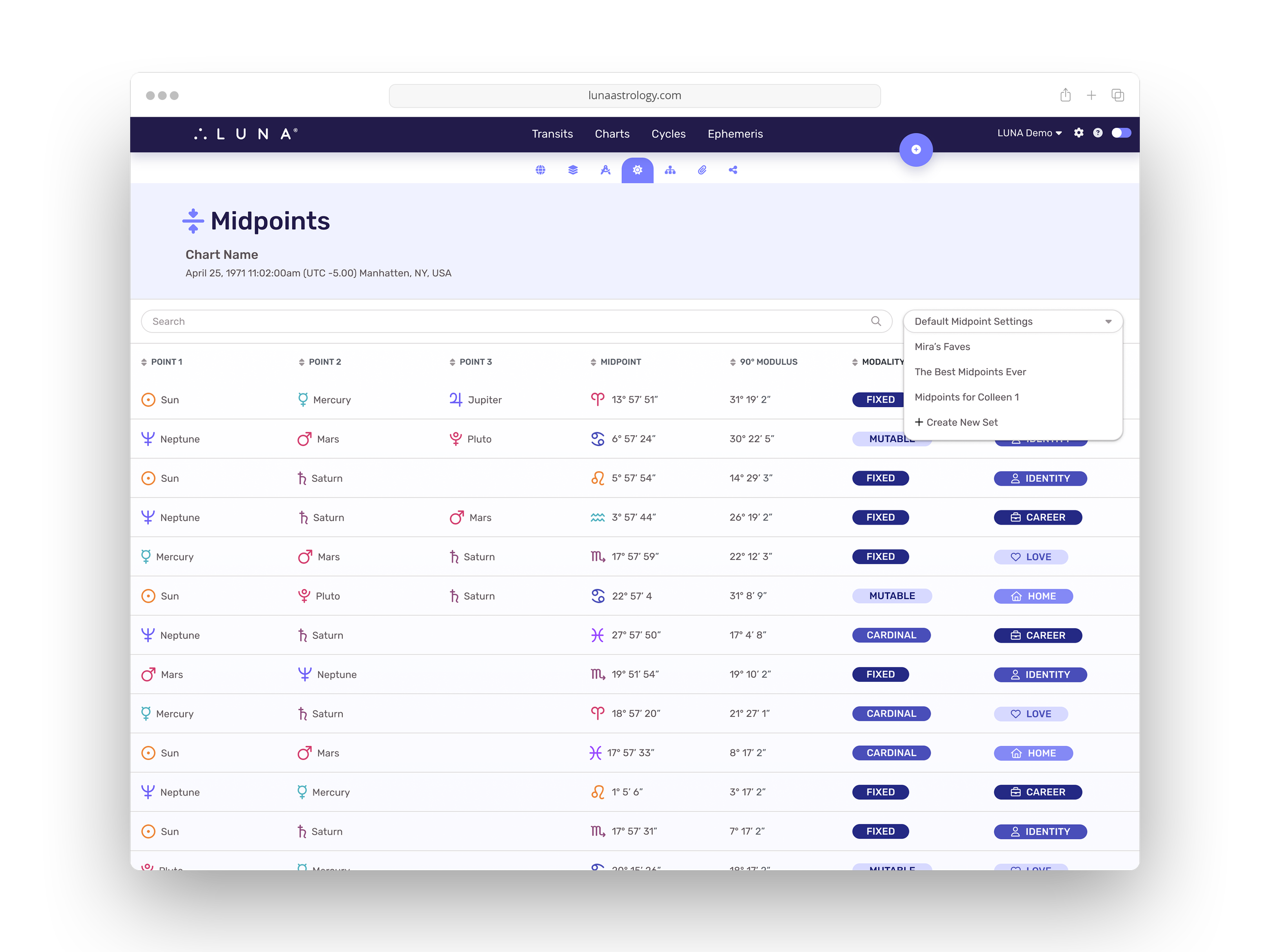The image size is (1270, 952).
Task: Click into the Search field
Action: pos(505,321)
